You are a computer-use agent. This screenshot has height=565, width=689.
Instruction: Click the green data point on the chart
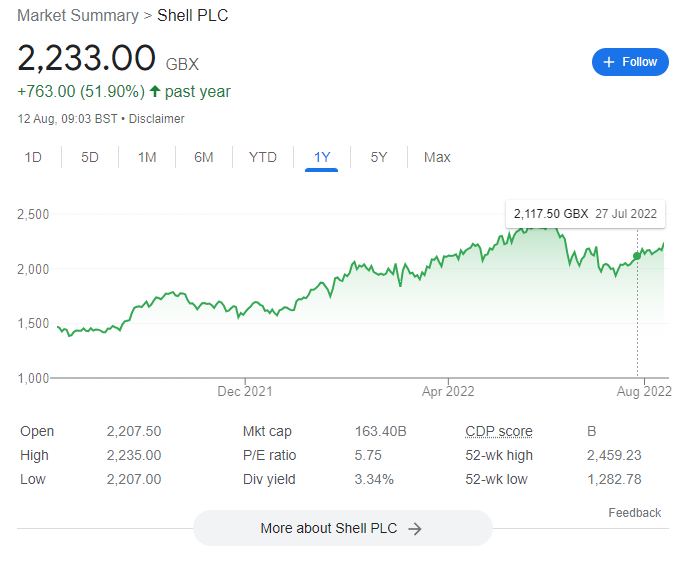click(x=637, y=256)
